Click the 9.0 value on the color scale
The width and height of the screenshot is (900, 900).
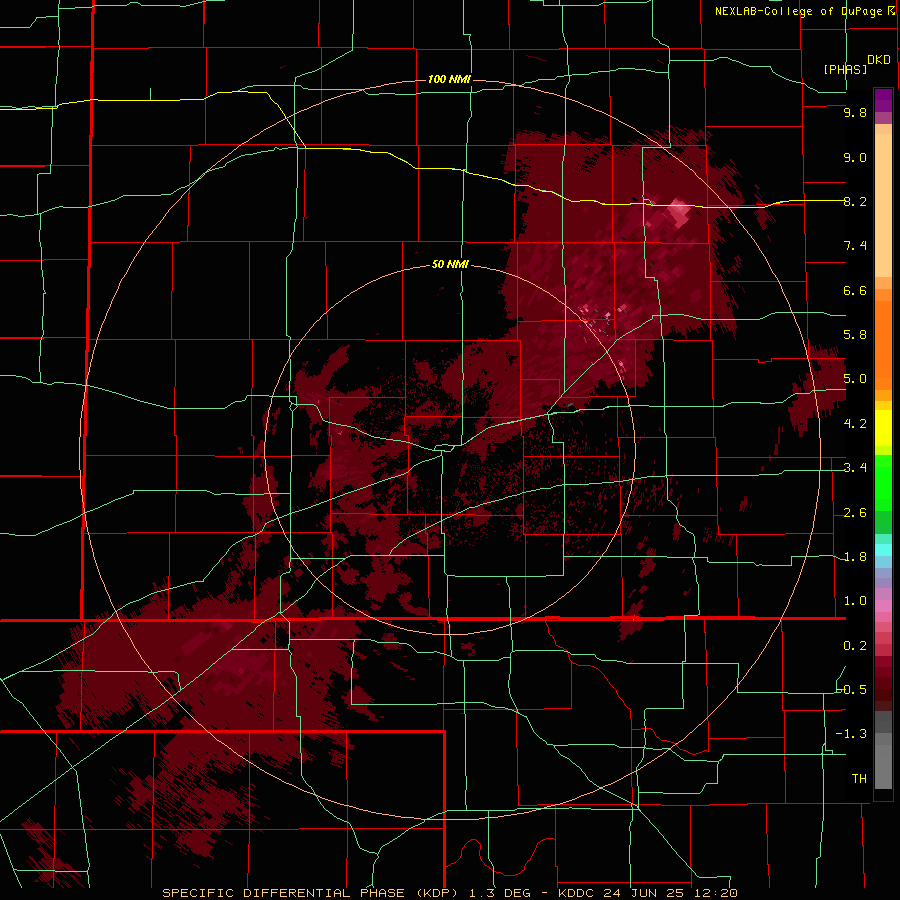click(x=855, y=157)
